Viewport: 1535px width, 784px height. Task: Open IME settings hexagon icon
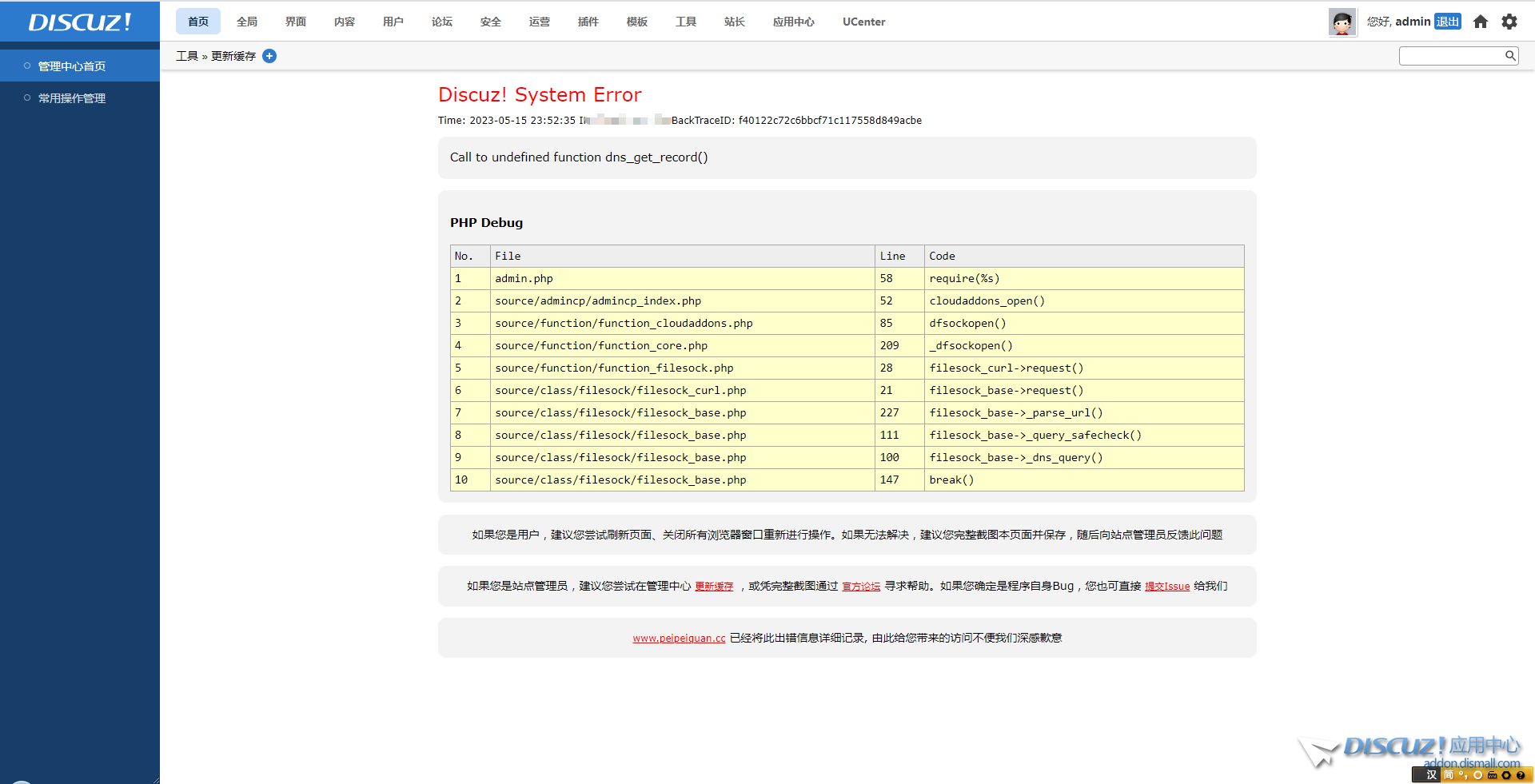1506,774
